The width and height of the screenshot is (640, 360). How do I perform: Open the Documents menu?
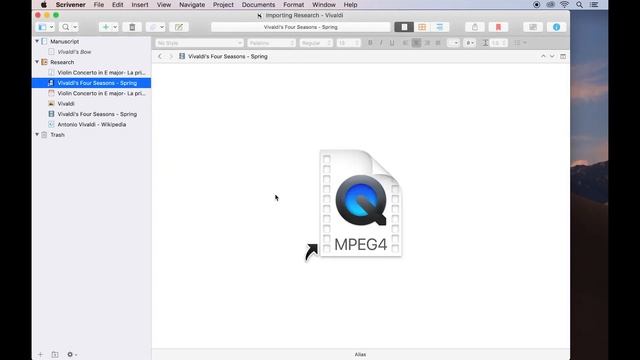coord(258,5)
